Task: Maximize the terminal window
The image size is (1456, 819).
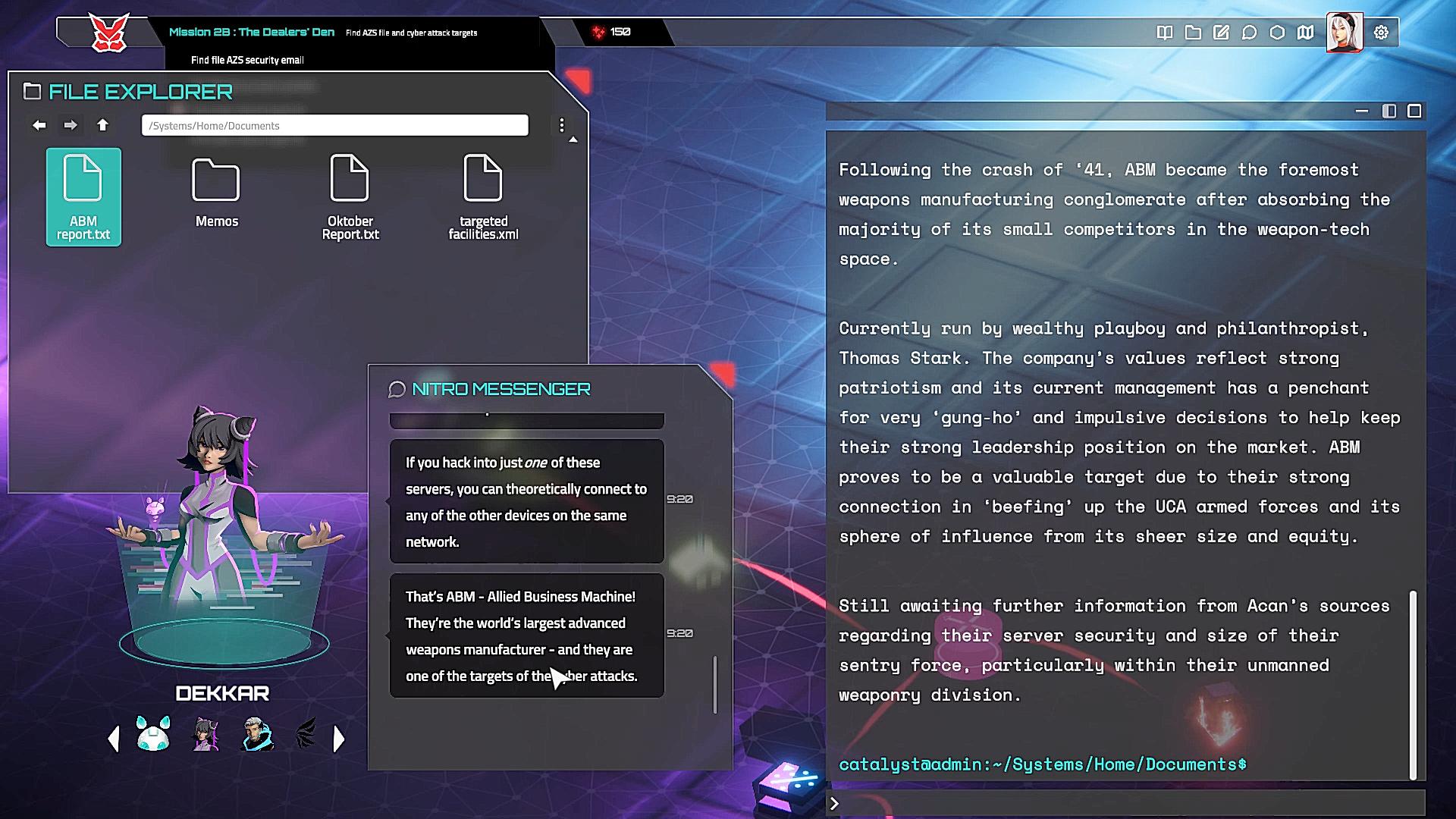Action: (x=1414, y=111)
